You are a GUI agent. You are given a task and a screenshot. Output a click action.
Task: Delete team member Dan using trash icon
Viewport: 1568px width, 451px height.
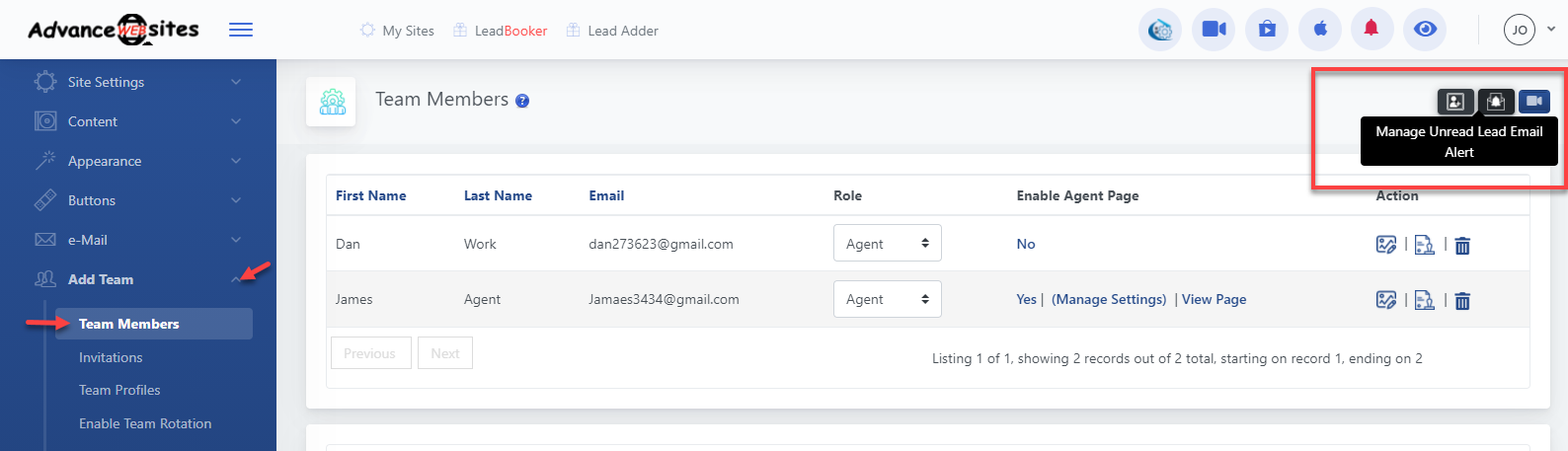(1462, 245)
